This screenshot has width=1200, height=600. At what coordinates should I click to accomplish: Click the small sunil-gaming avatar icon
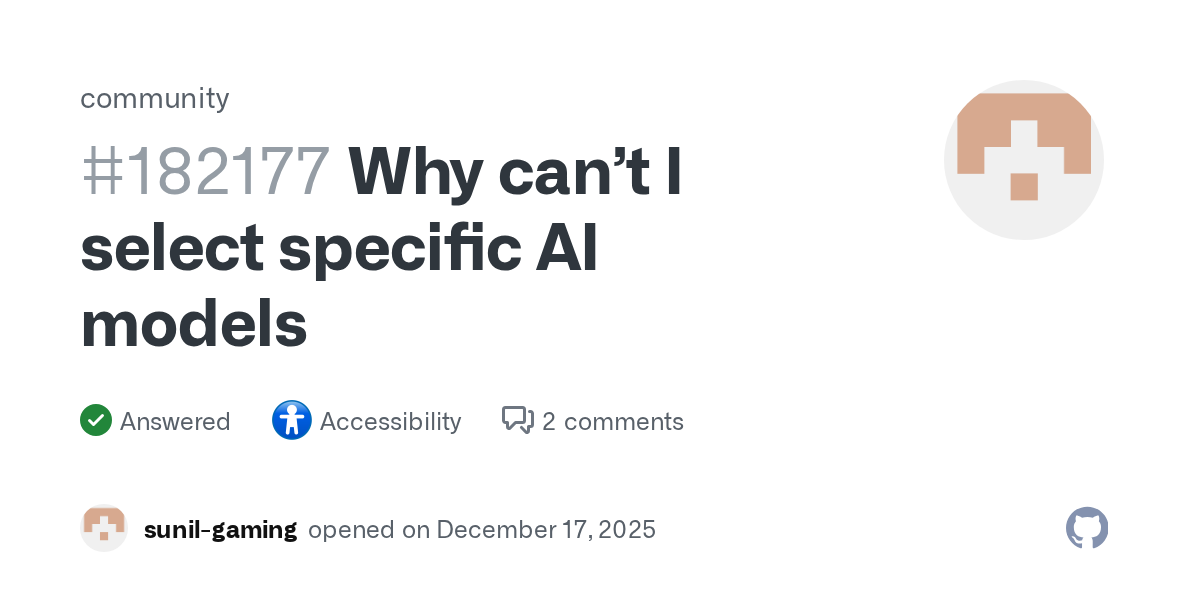[x=104, y=528]
